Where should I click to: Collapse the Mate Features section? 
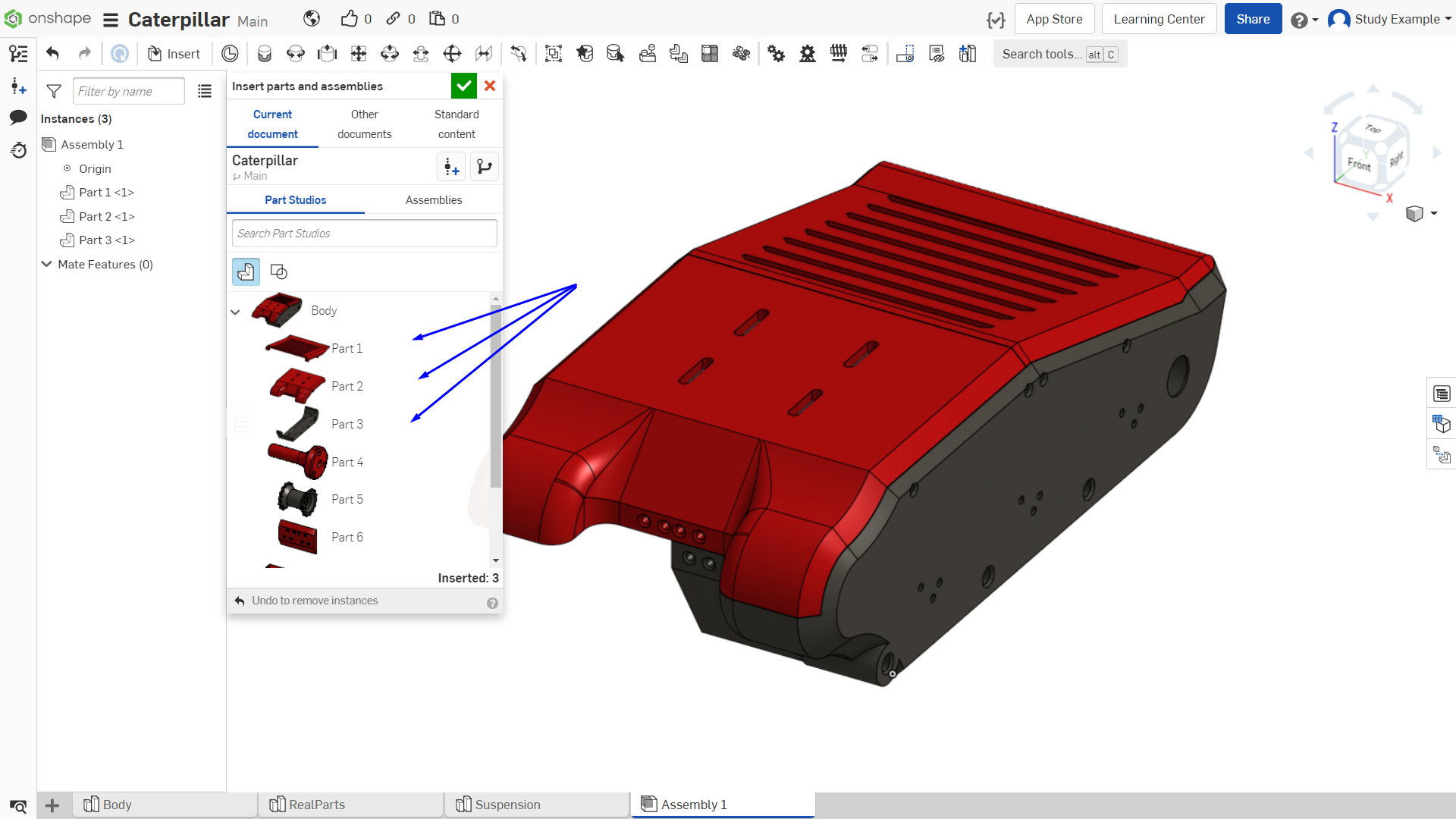(x=47, y=264)
